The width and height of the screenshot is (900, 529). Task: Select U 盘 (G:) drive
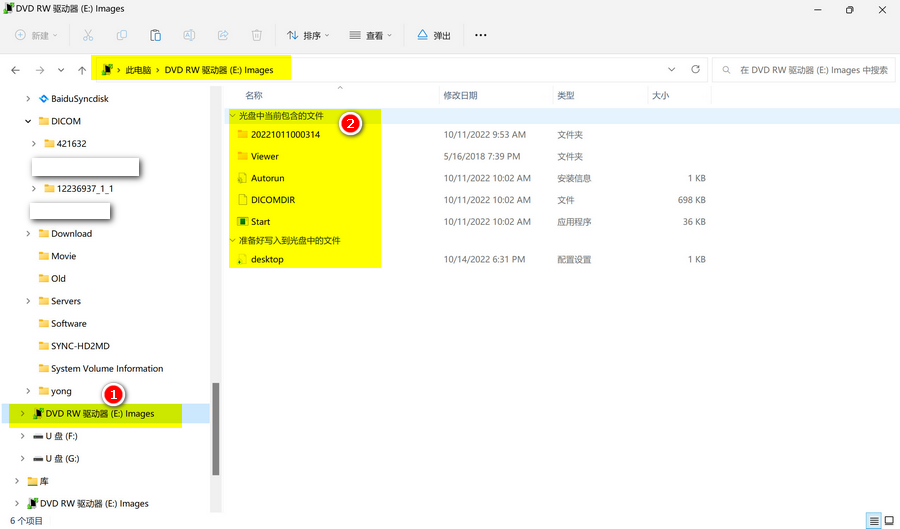pyautogui.click(x=62, y=458)
